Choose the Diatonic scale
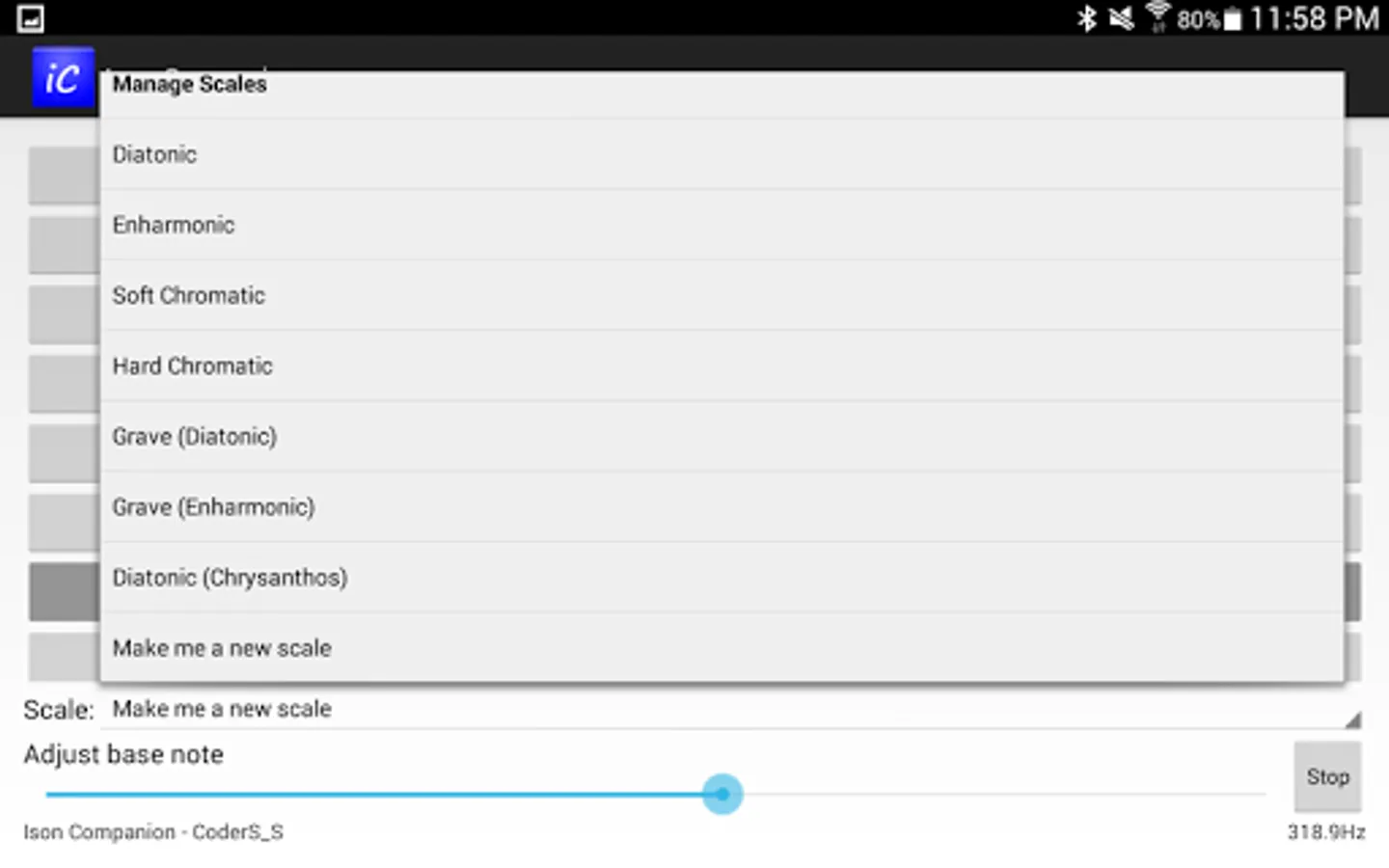This screenshot has width=1389, height=868. (x=722, y=154)
